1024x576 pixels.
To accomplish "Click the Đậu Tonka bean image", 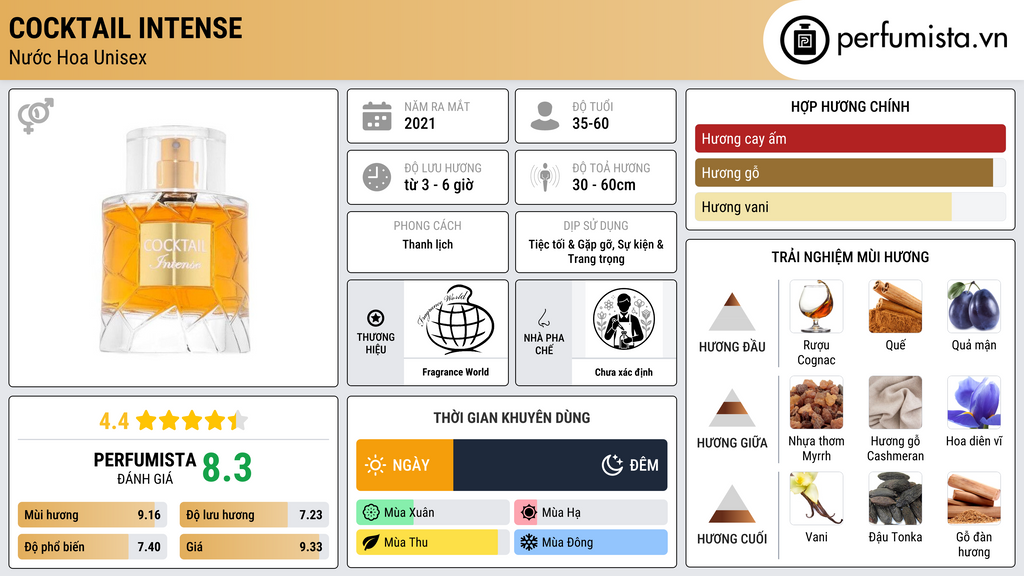I will tap(895, 499).
